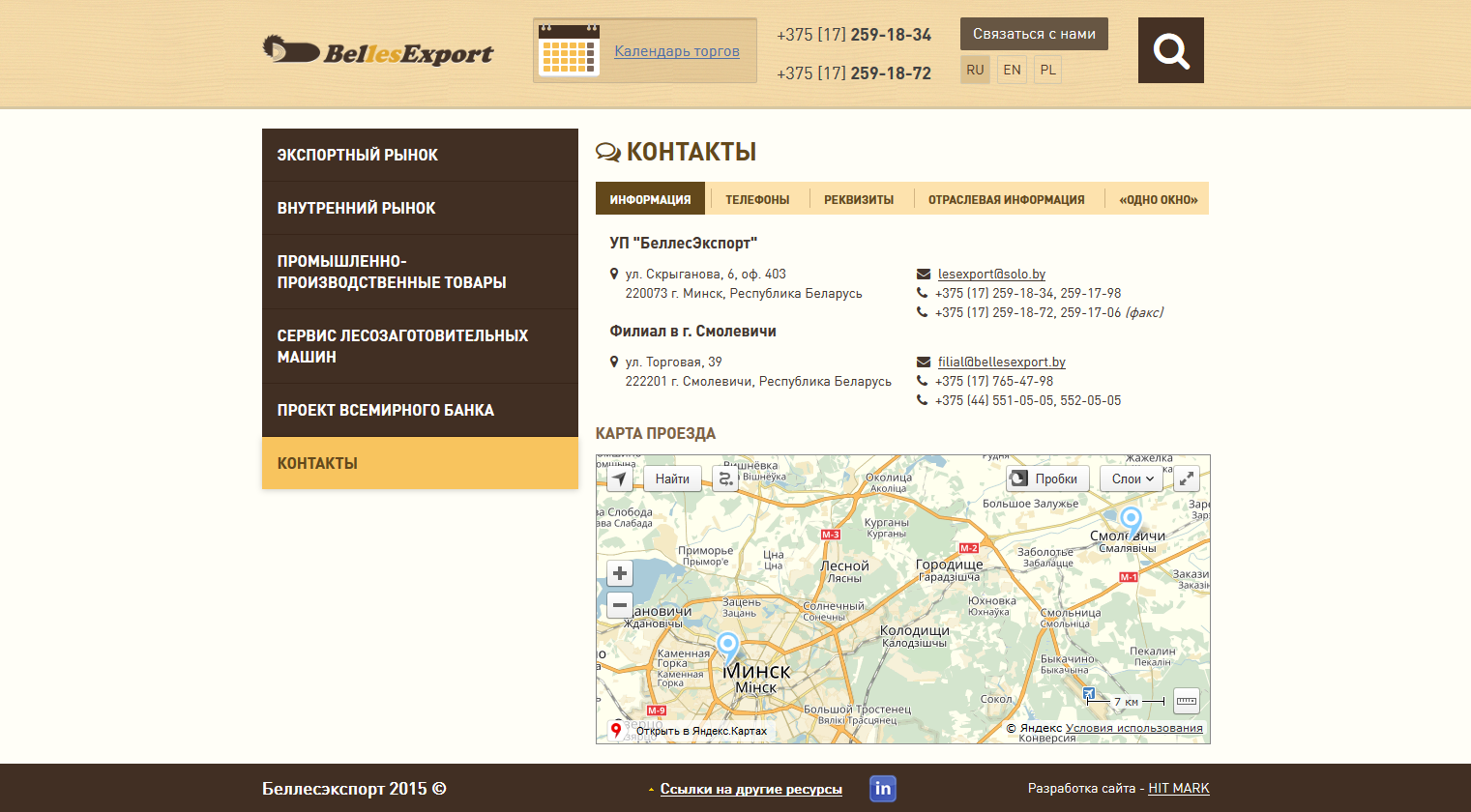Click phone icon beside 259-18-34, 259-17-98
This screenshot has width=1471, height=812.
pos(922,293)
